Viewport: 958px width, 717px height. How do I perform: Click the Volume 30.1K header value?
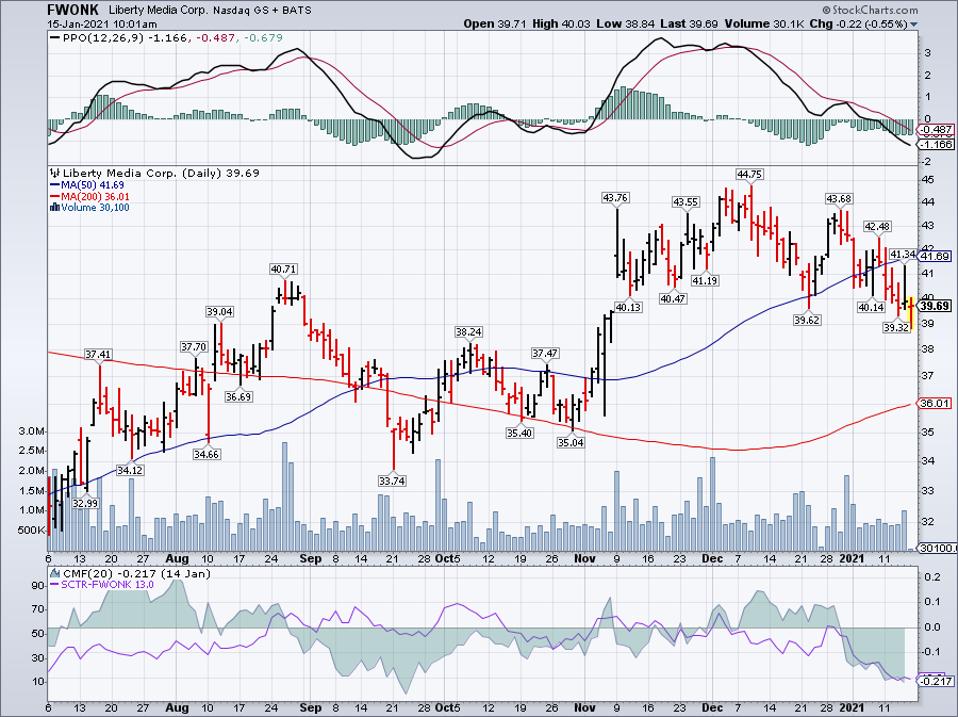(765, 24)
